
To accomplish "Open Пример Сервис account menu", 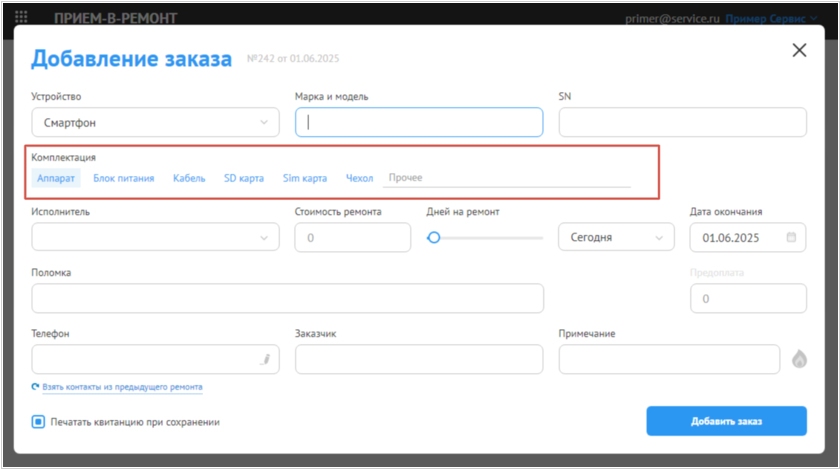I will pos(771,18).
